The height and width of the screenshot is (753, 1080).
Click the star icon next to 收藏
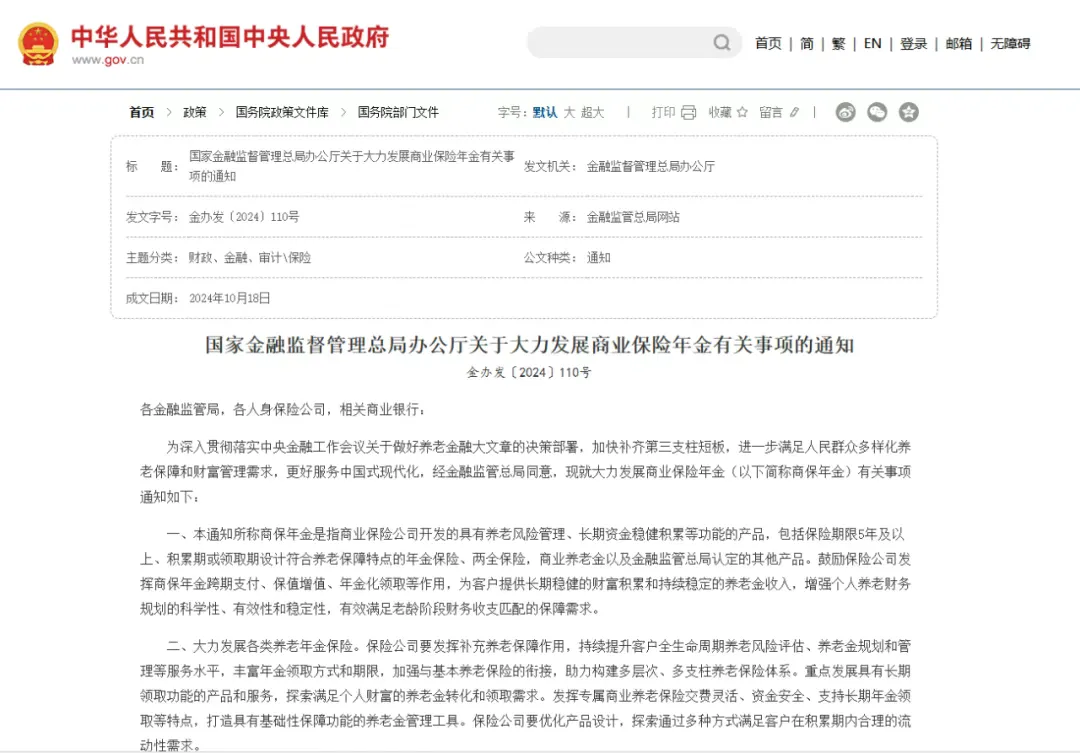(740, 112)
